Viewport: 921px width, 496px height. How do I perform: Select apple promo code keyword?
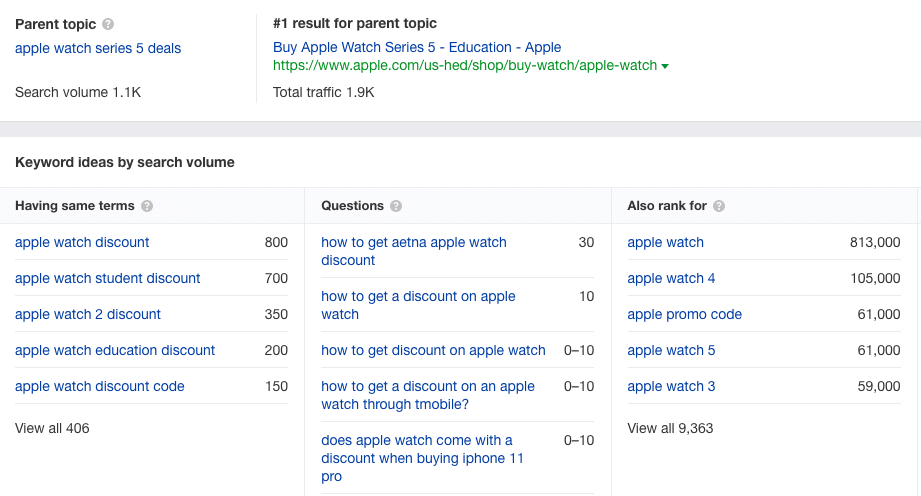[685, 314]
